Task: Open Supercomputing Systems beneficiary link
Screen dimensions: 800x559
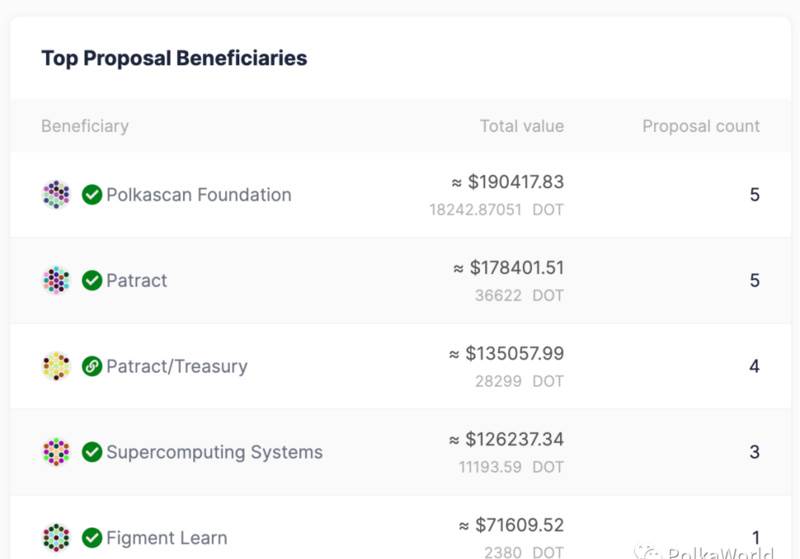Action: (x=214, y=452)
